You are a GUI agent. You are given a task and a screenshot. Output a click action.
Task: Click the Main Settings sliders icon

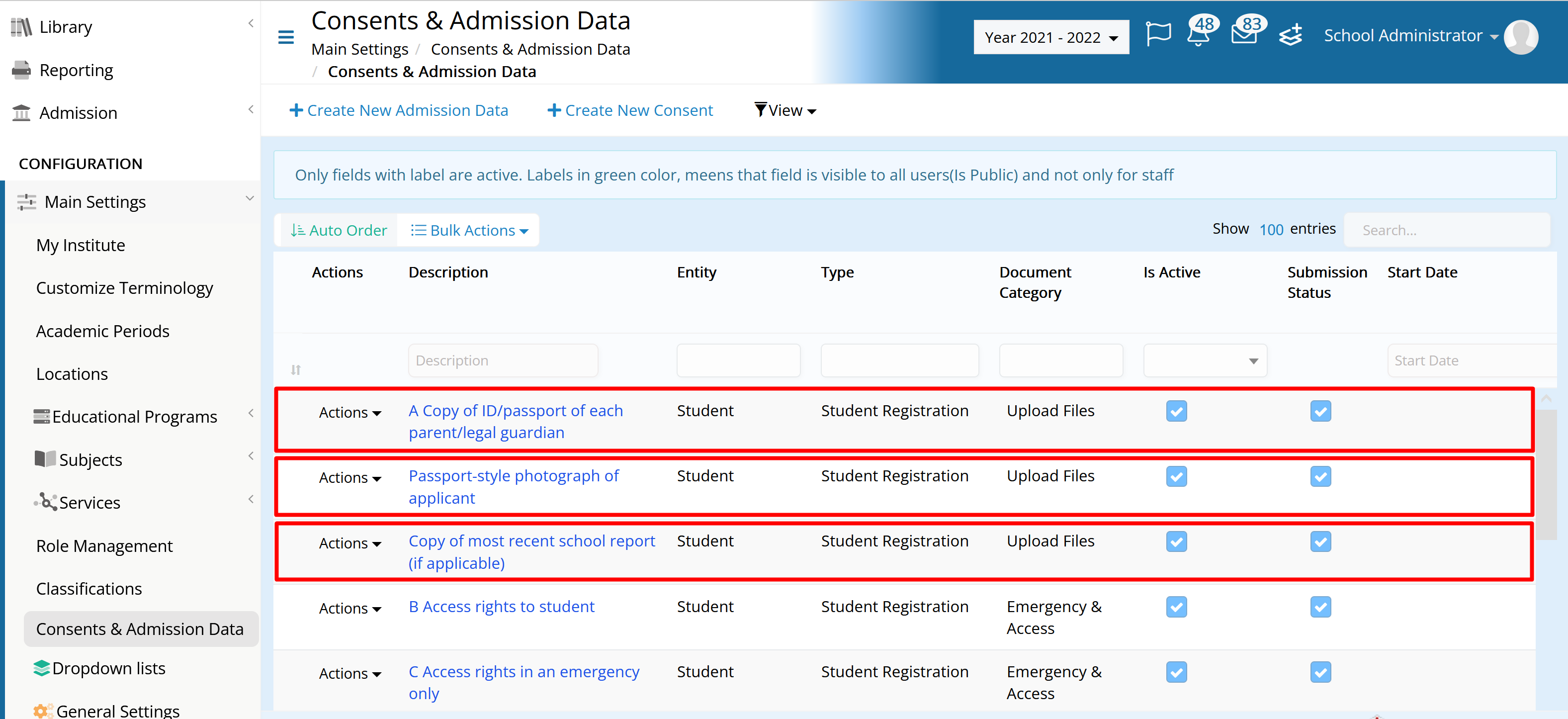(x=27, y=201)
